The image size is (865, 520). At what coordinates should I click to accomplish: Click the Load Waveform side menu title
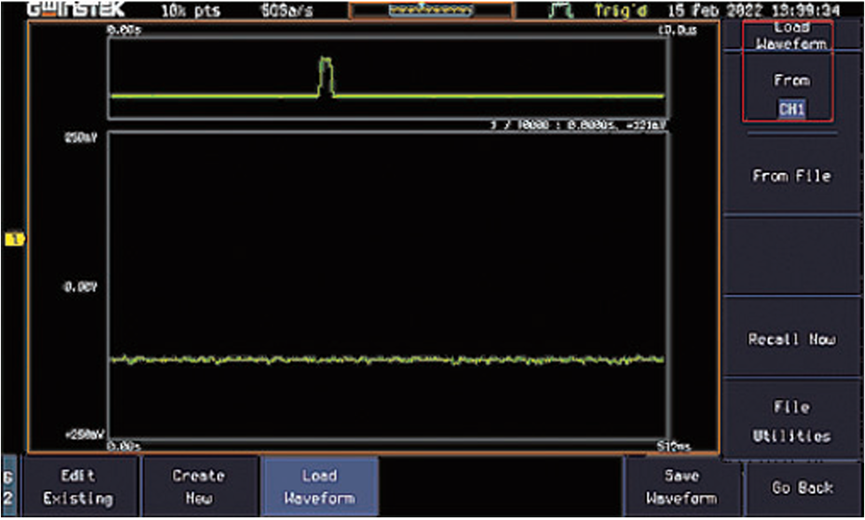pos(792,36)
